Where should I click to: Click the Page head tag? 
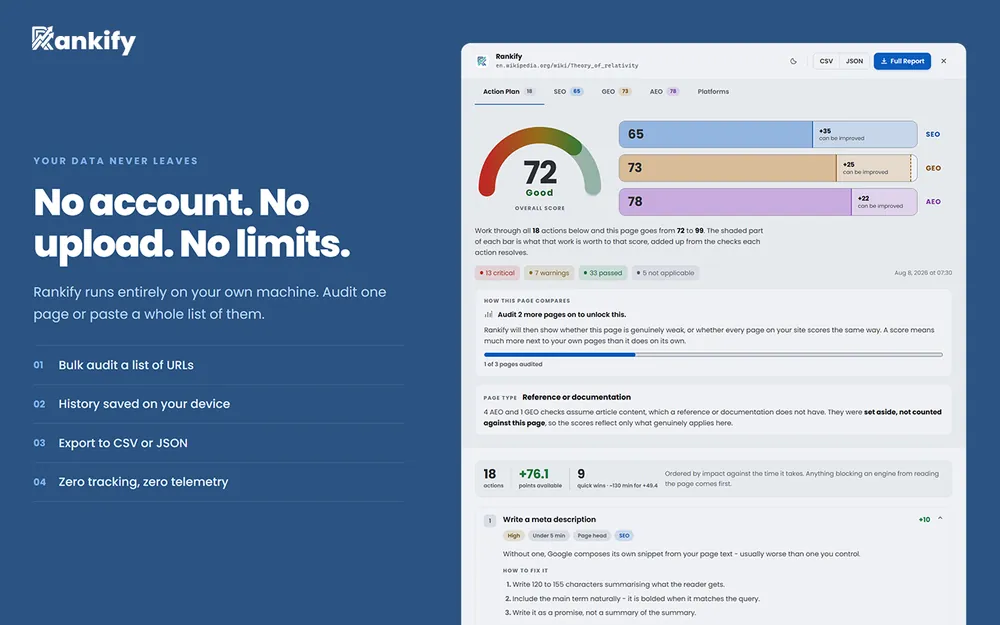pos(592,536)
